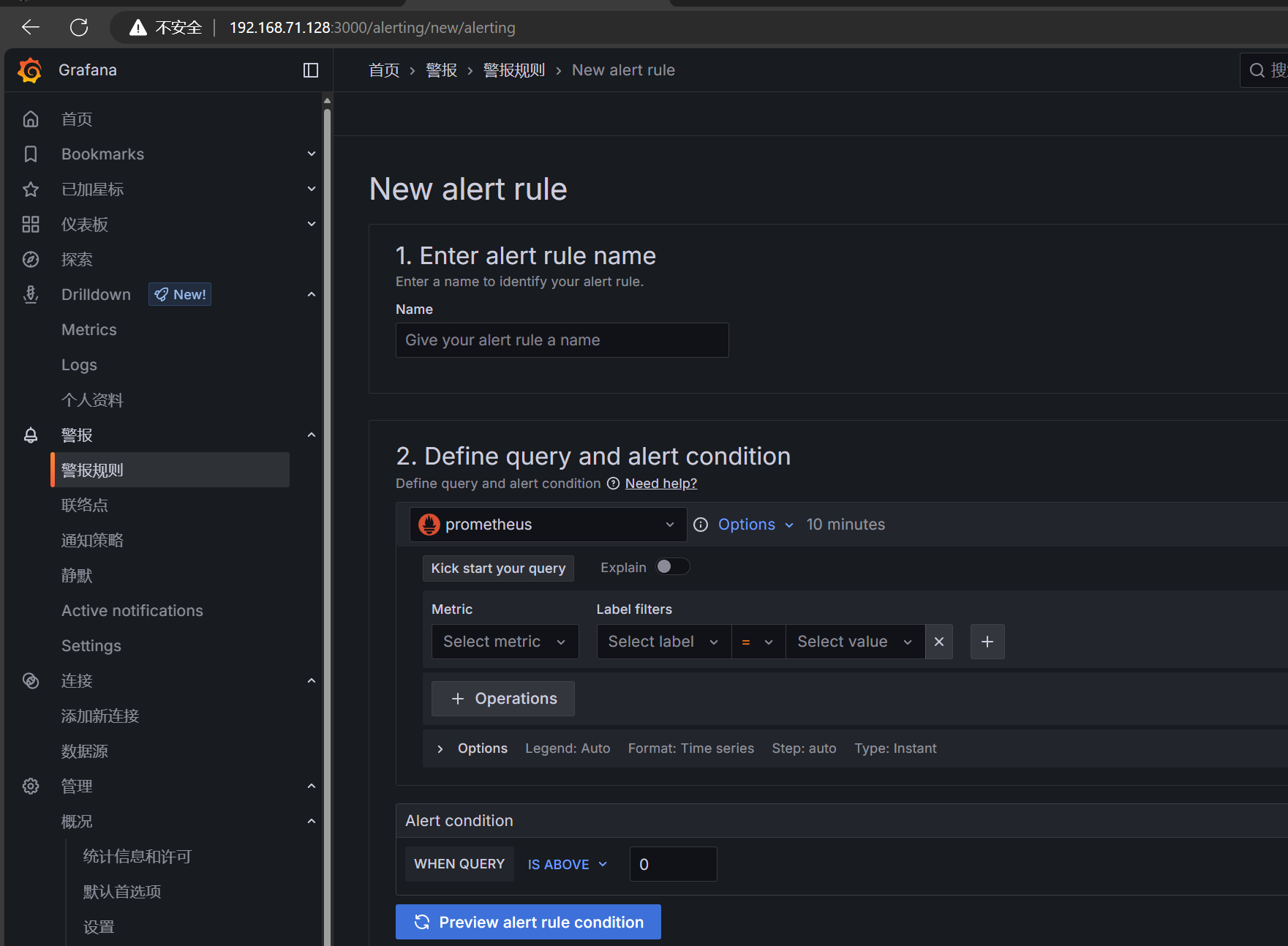Collapse the 概况 subsection chevron
This screenshot has height=946, width=1288.
tap(312, 821)
